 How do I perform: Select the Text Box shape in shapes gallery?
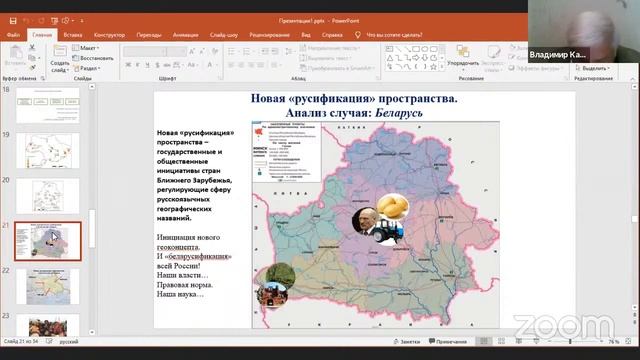389,49
